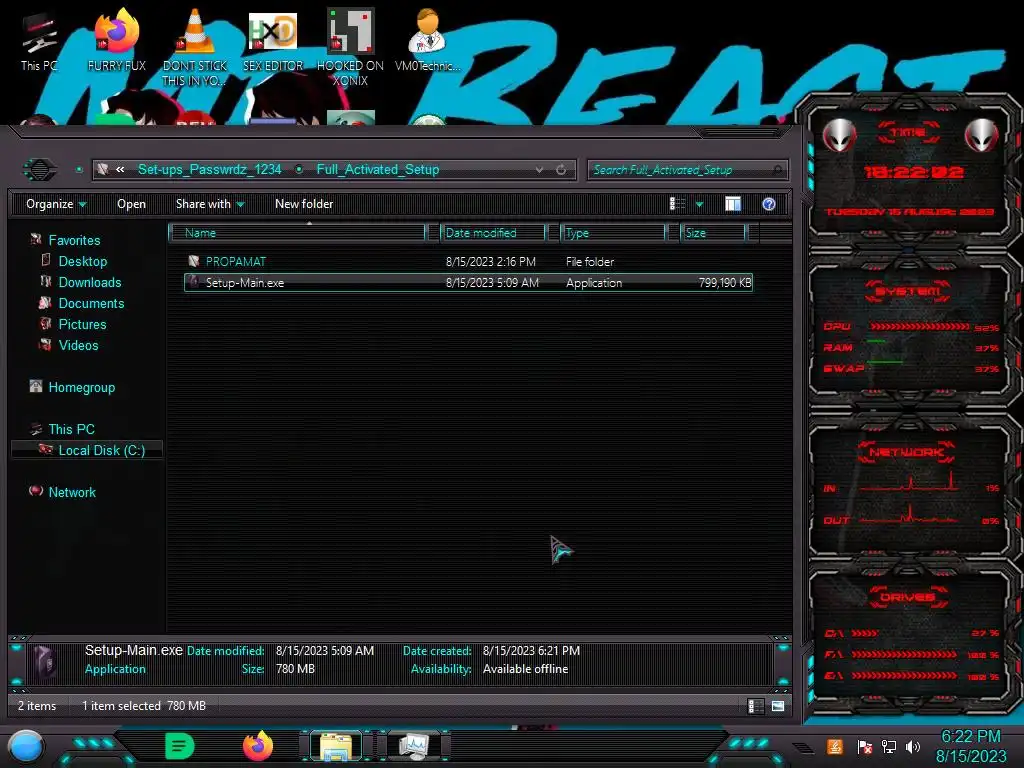
Task: Open VM0Technic desktop shortcut
Action: coord(428,40)
